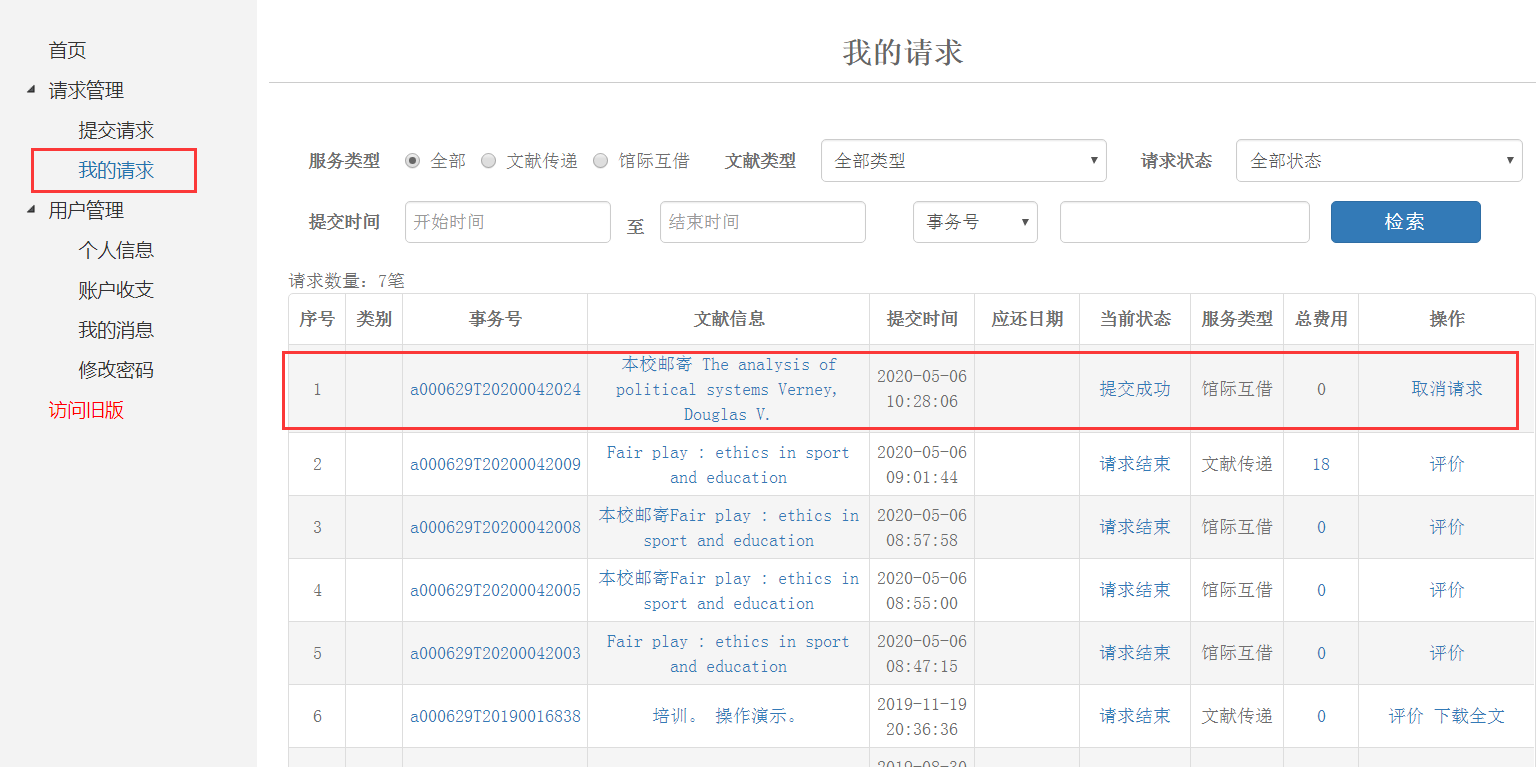1539x767 pixels.
Task: Click the search keyword text box
Action: tap(1184, 222)
